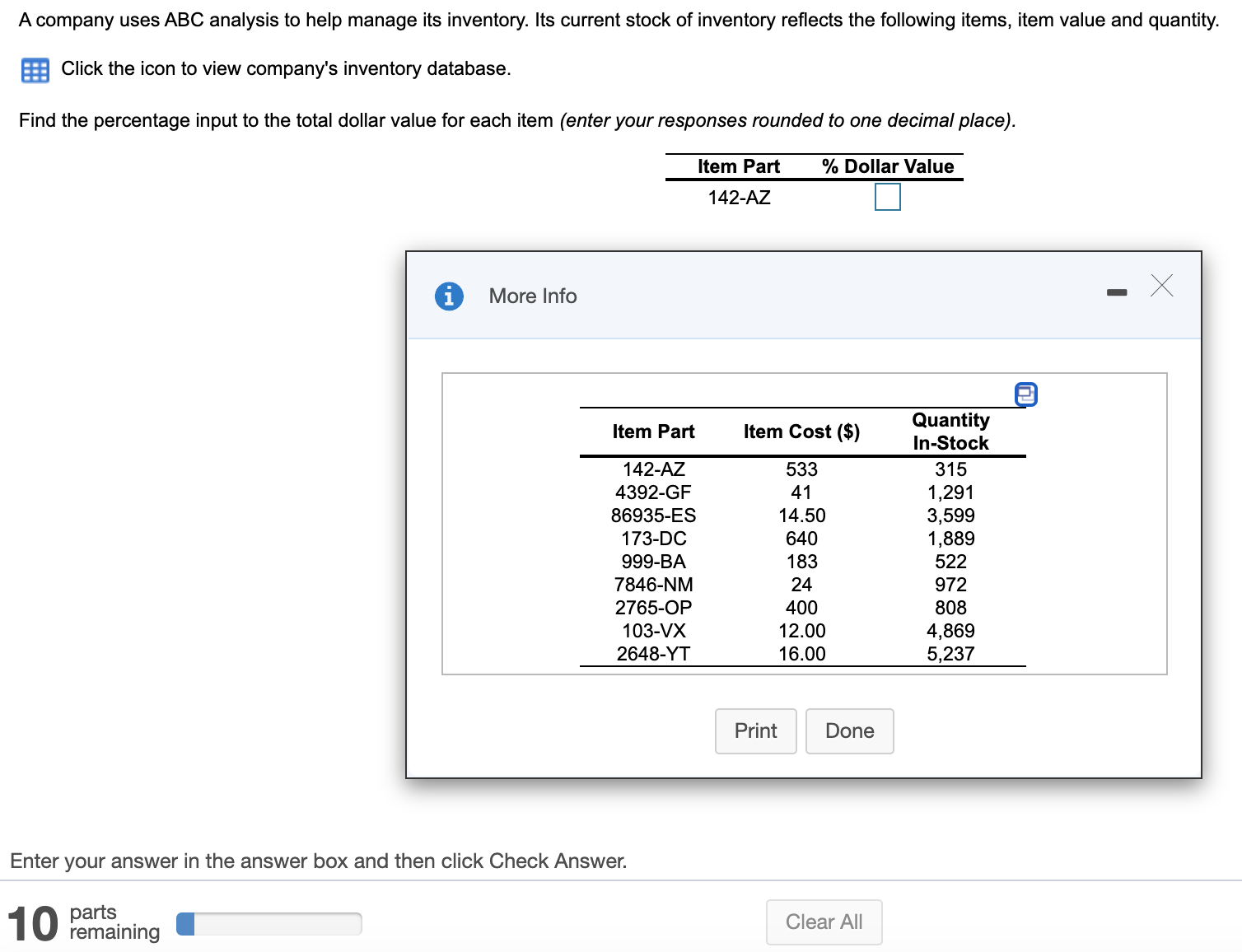Click the copy-table icon above the inventory list
The width and height of the screenshot is (1242, 952).
pyautogui.click(x=1025, y=394)
